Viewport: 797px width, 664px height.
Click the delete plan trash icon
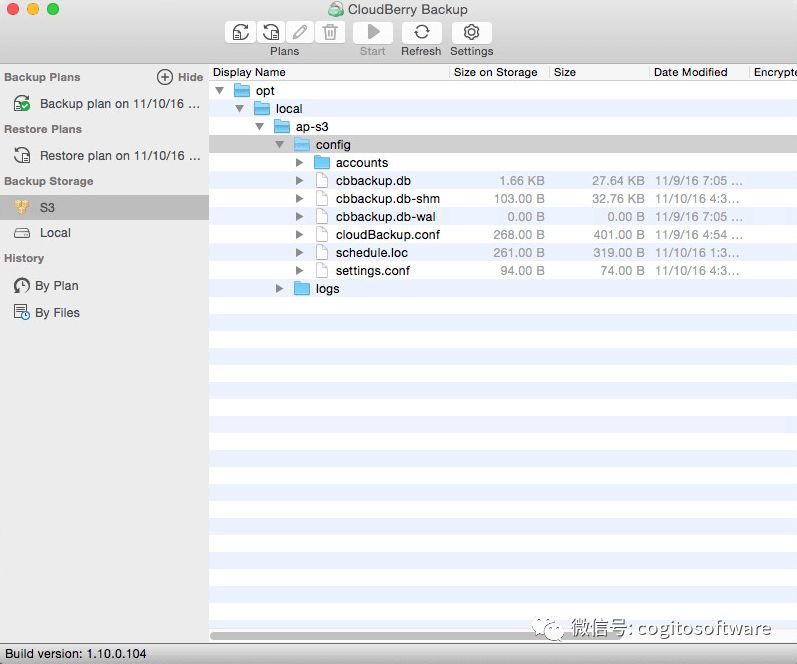[x=330, y=33]
